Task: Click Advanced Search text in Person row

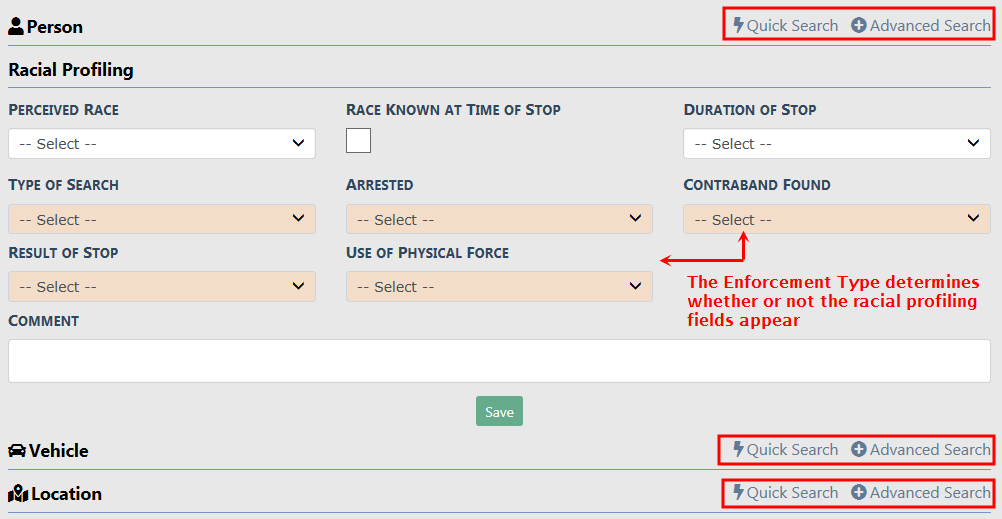Action: pyautogui.click(x=930, y=26)
